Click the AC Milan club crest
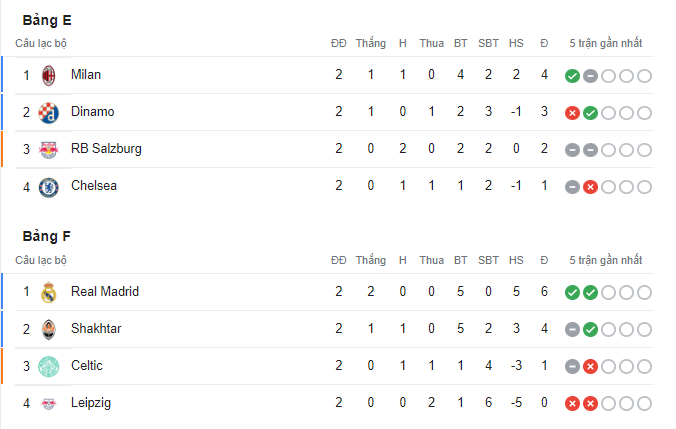This screenshot has width=676, height=429. click(49, 75)
